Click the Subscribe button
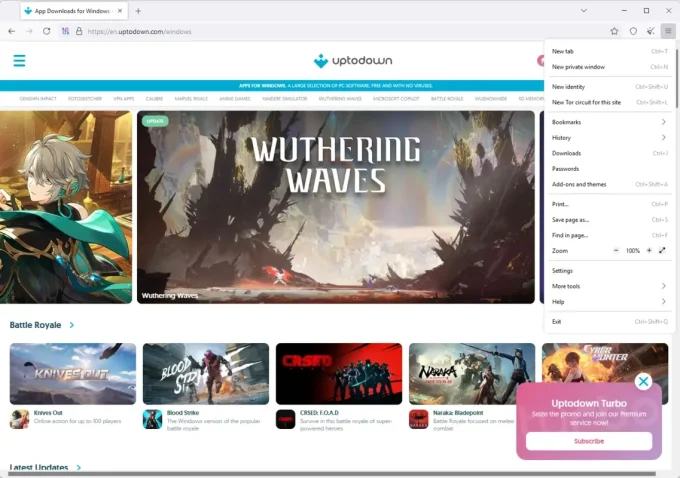 pos(589,441)
